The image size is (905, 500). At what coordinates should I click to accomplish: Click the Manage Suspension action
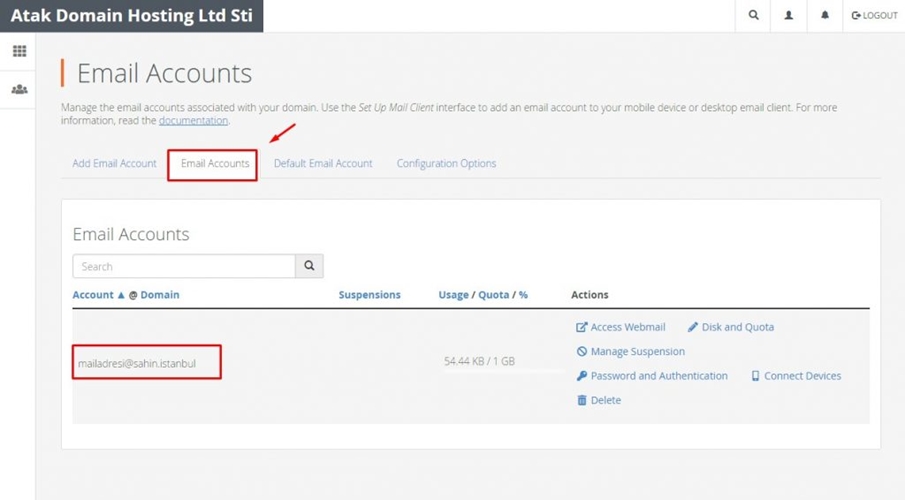630,352
